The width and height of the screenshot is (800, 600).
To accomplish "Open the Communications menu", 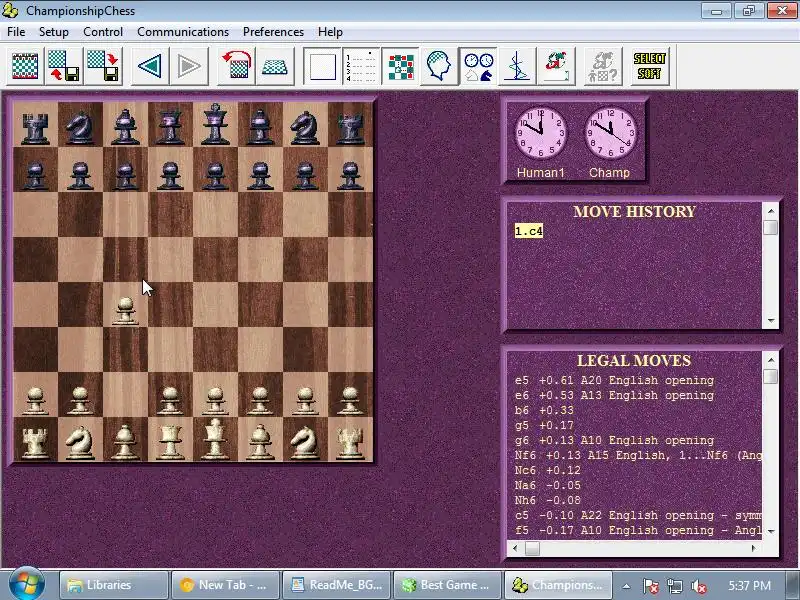I will coord(183,32).
